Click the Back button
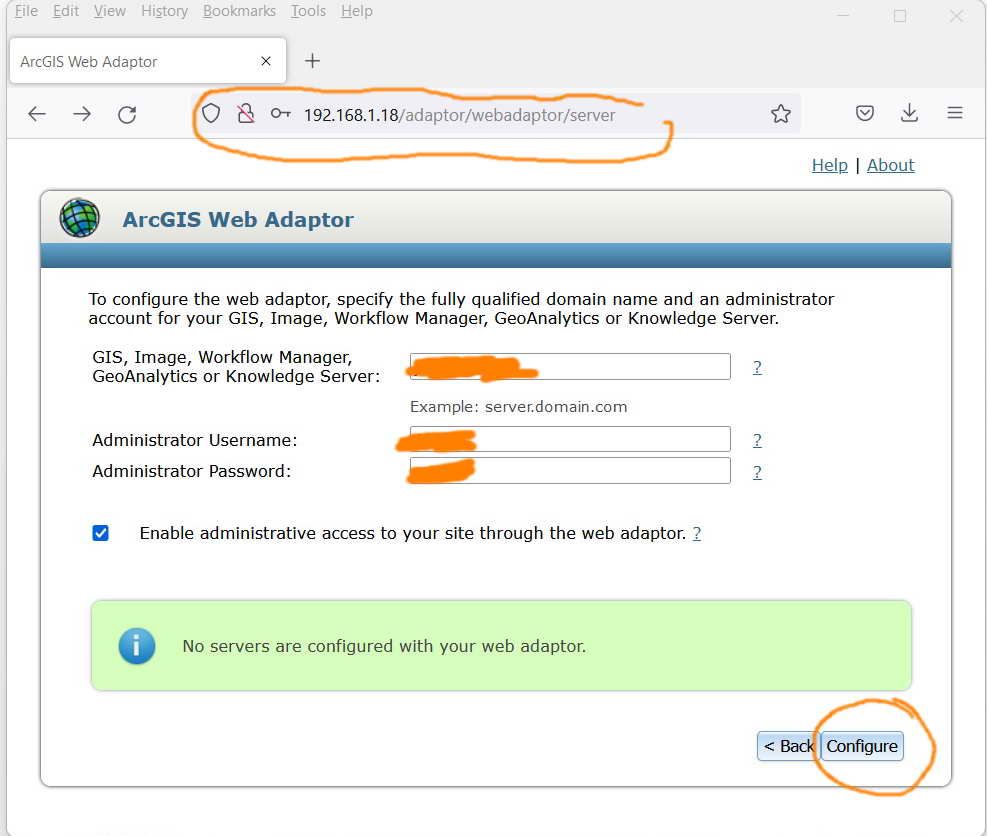 tap(789, 746)
